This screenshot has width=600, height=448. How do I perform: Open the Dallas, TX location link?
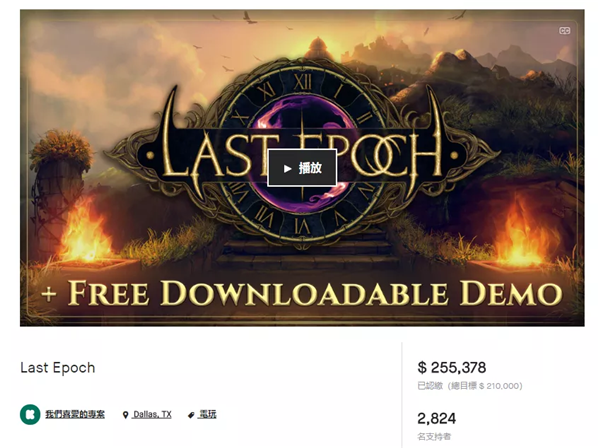click(x=152, y=414)
